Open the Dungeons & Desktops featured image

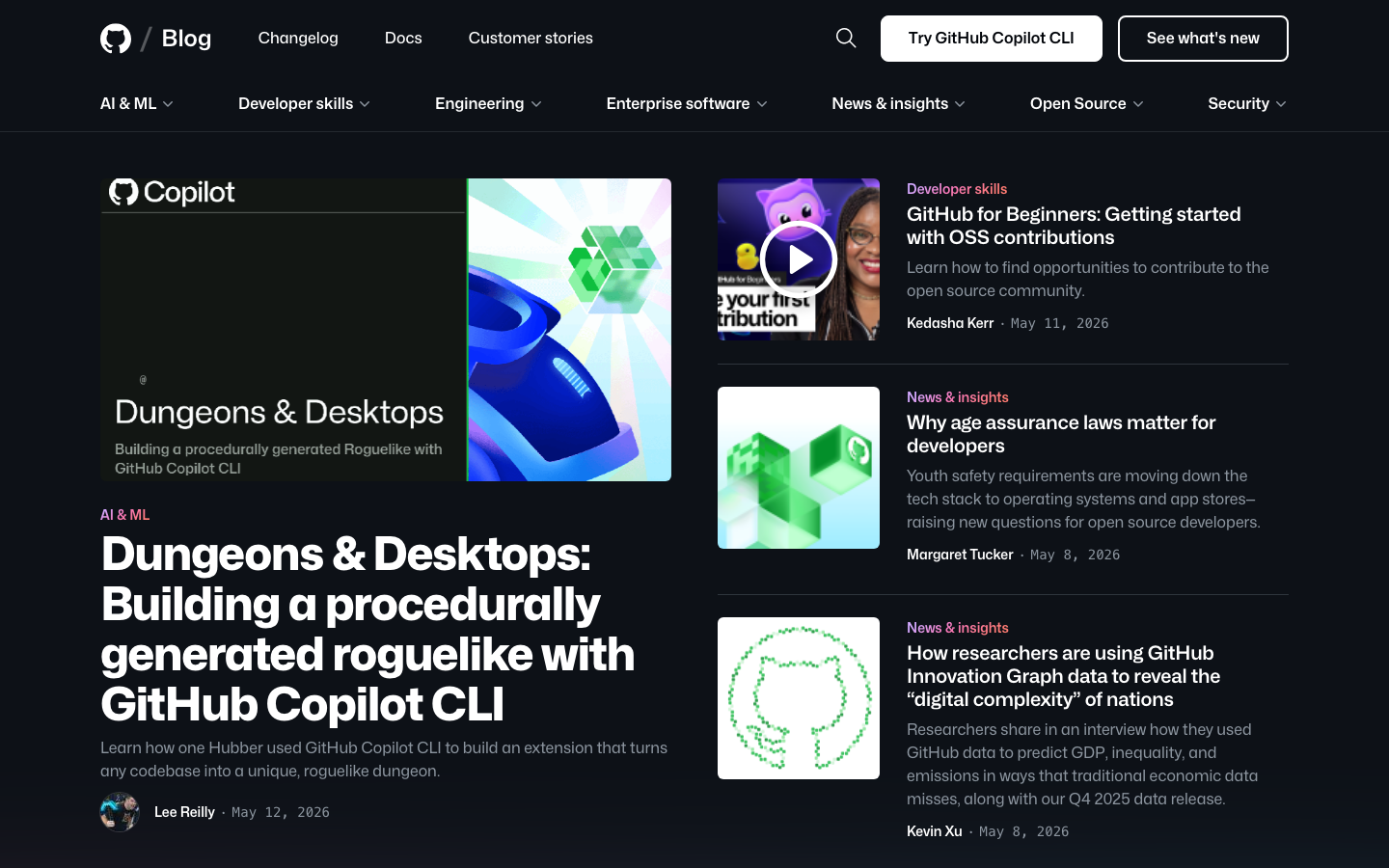point(386,330)
